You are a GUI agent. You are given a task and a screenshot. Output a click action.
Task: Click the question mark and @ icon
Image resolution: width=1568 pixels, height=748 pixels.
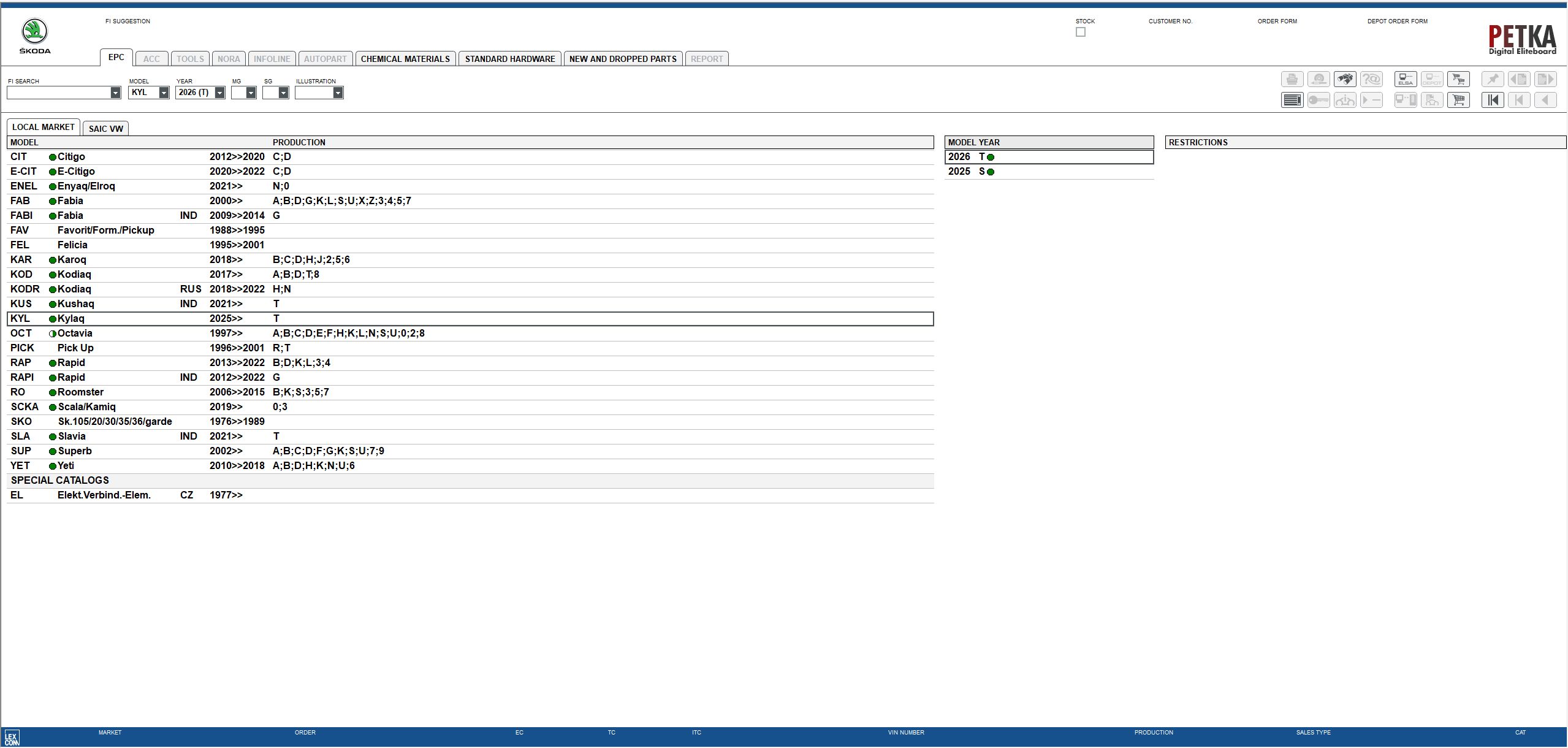[x=1371, y=79]
